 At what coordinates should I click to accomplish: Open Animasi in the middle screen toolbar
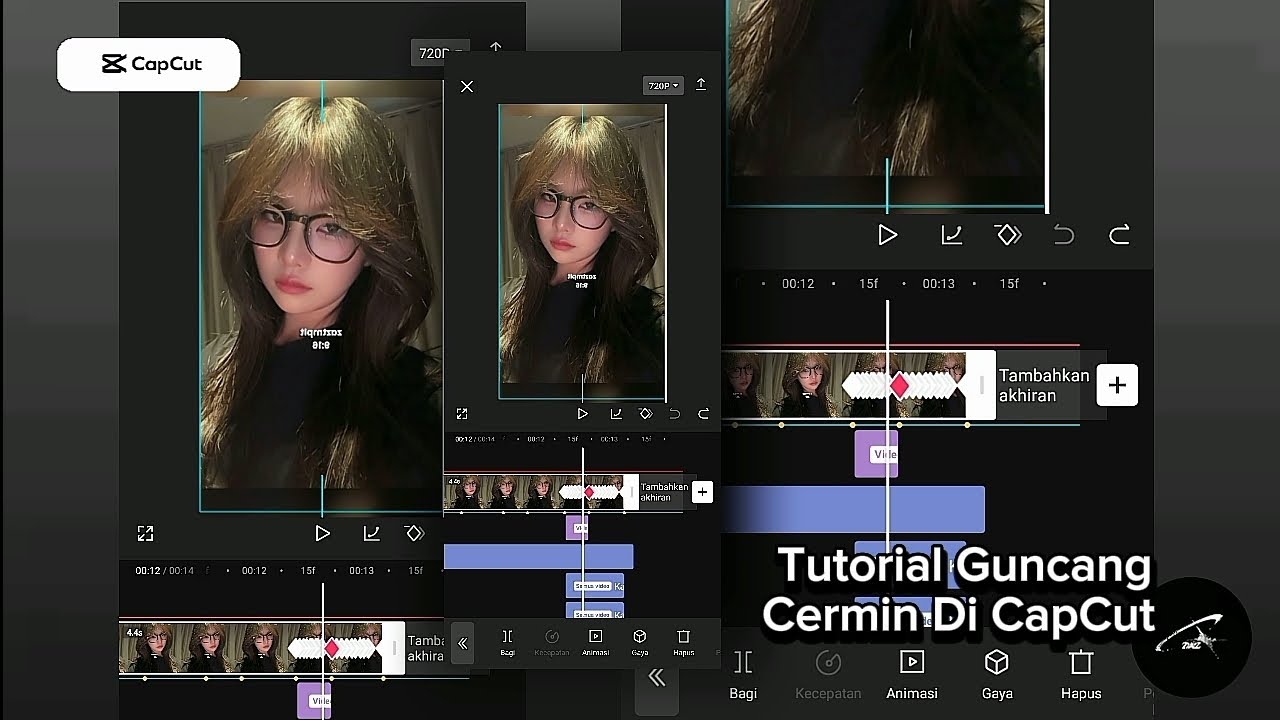596,642
